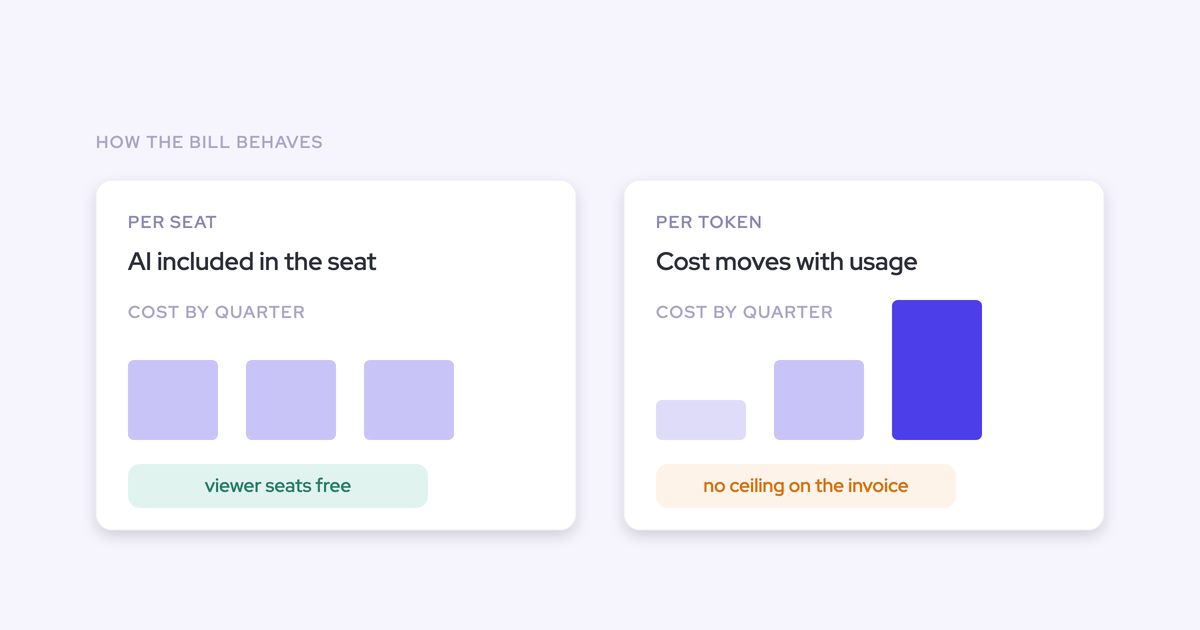Click the tallest dark blue cost bar
Viewport: 1200px width, 630px height.
click(x=937, y=370)
